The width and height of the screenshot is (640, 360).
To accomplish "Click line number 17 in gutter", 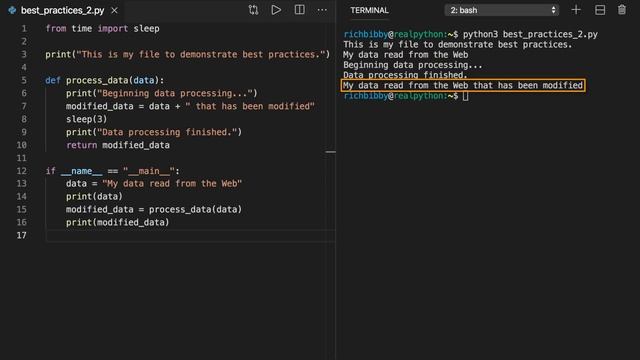I will click(22, 236).
